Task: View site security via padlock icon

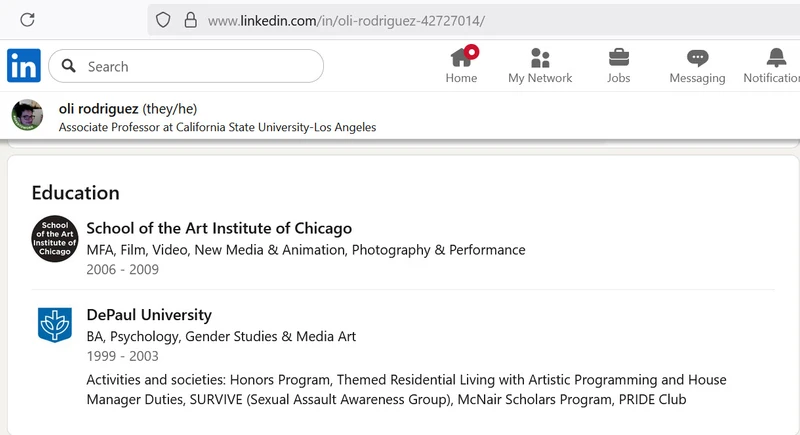Action: pyautogui.click(x=191, y=20)
